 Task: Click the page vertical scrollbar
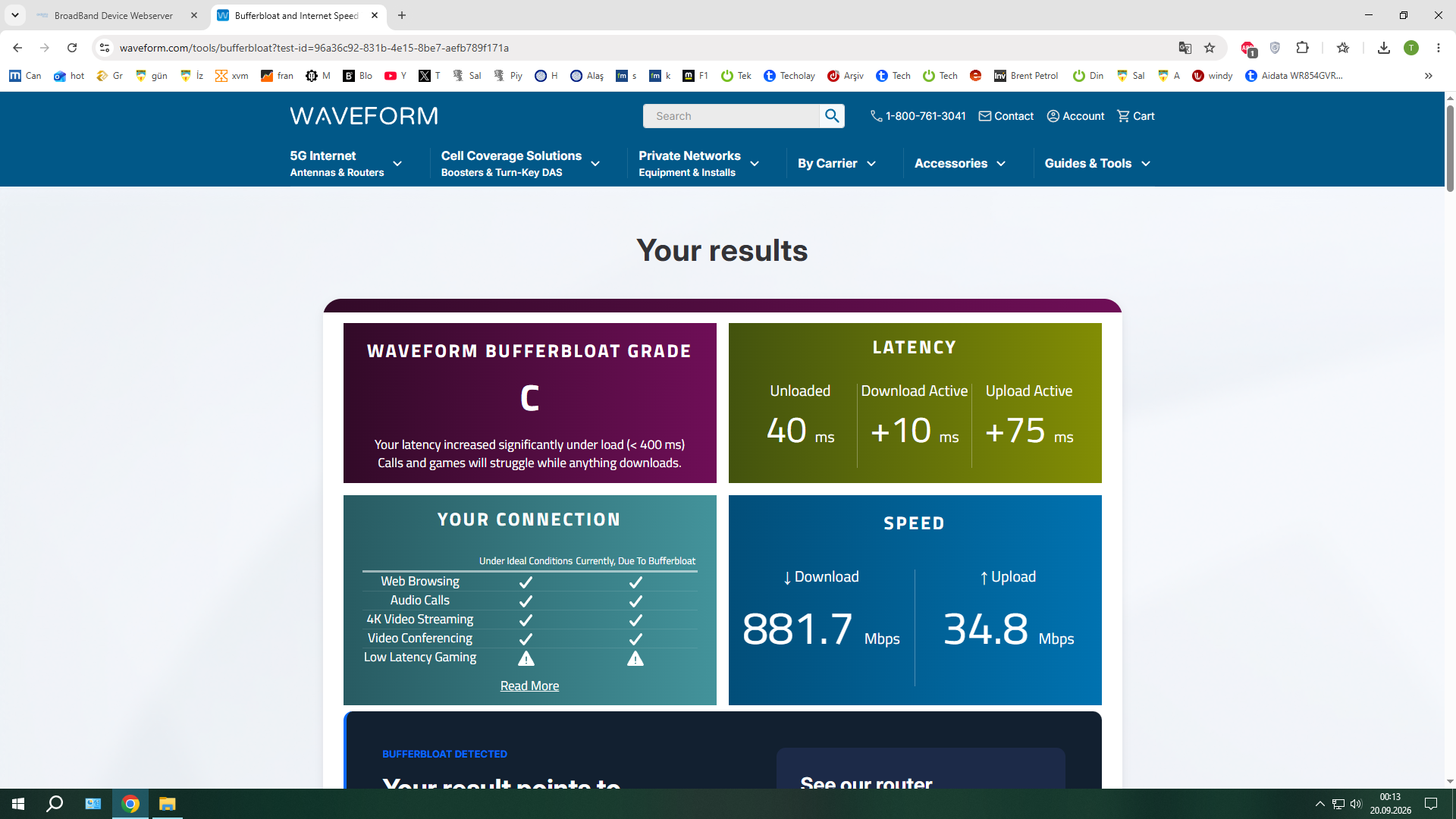point(1450,148)
